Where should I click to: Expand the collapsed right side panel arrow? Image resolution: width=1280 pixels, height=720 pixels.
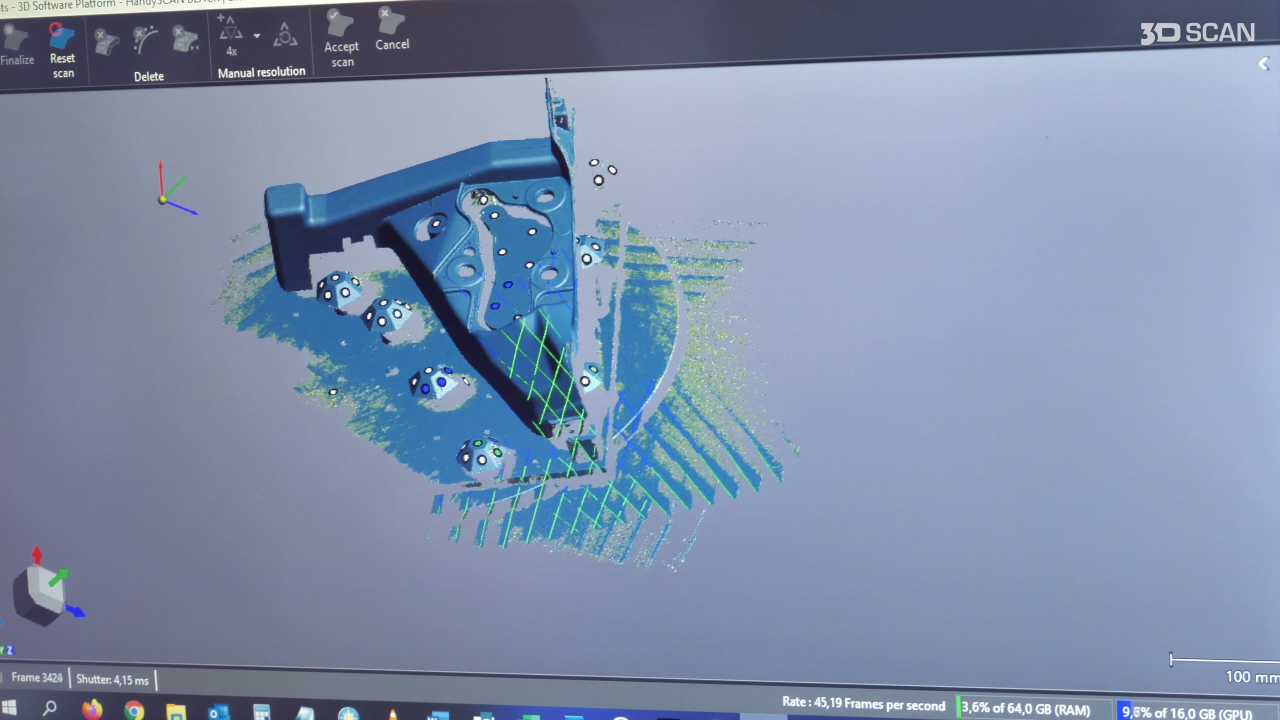1263,64
